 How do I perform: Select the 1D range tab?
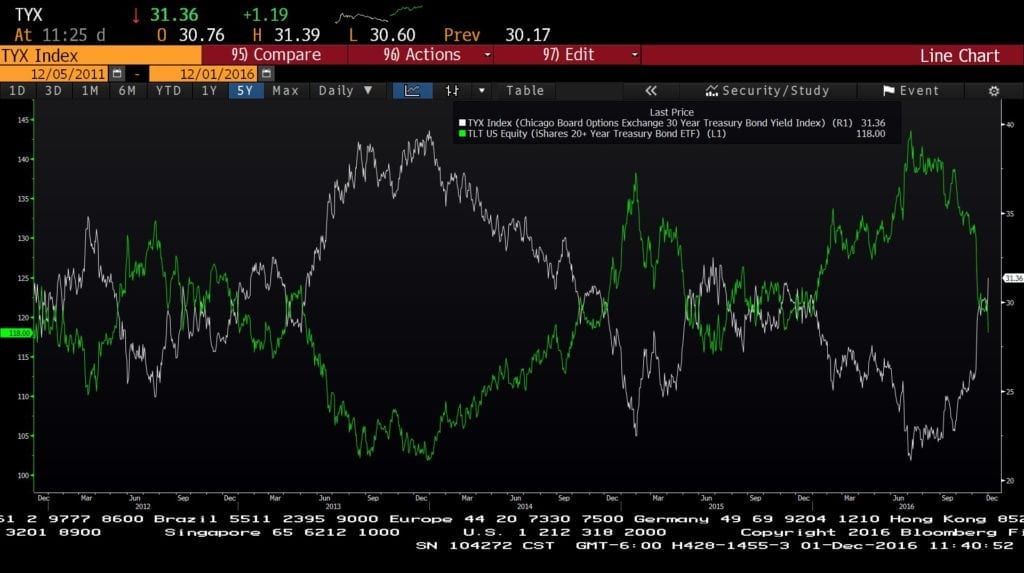point(17,91)
